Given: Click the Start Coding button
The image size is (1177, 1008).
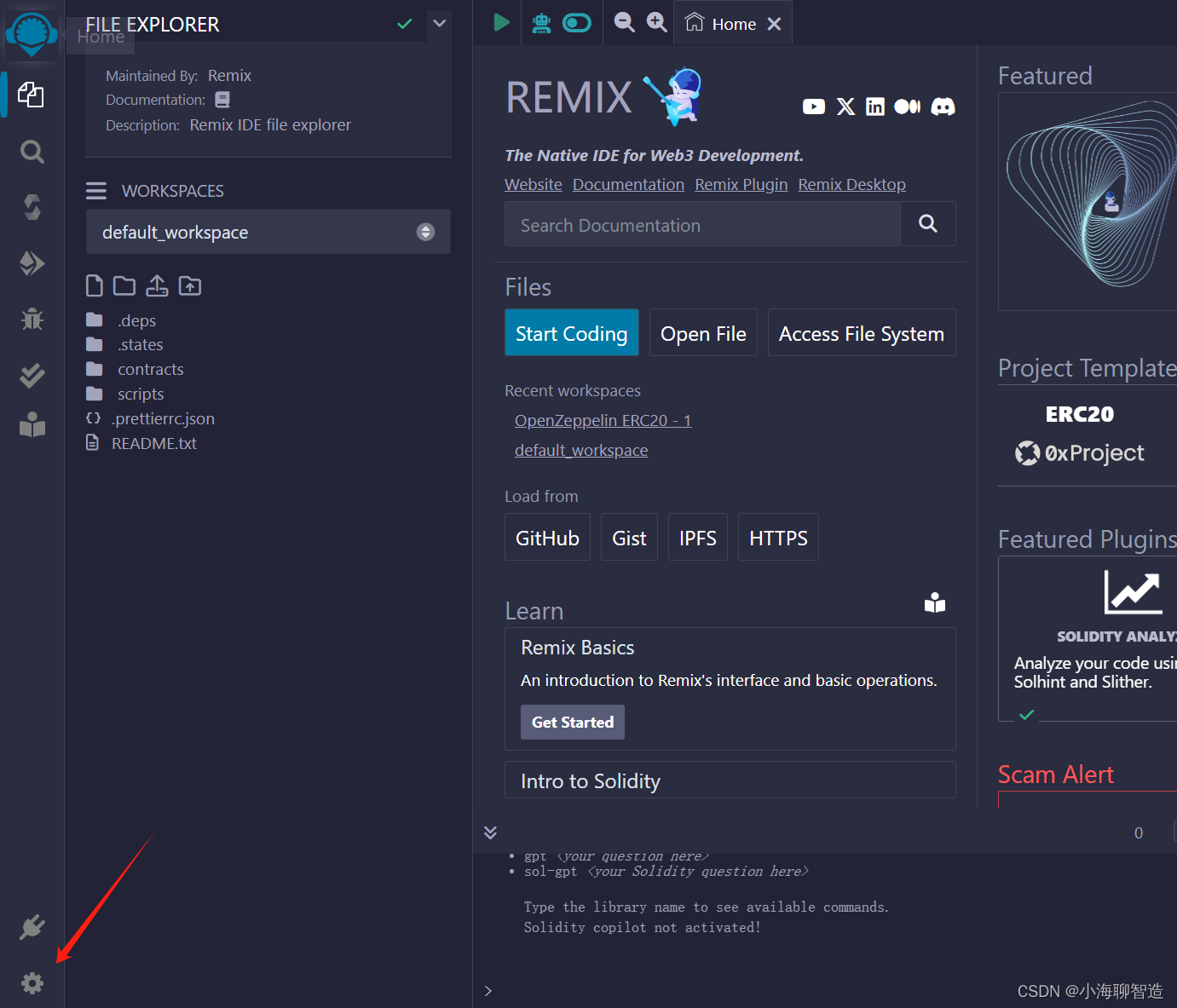Looking at the screenshot, I should [x=572, y=332].
